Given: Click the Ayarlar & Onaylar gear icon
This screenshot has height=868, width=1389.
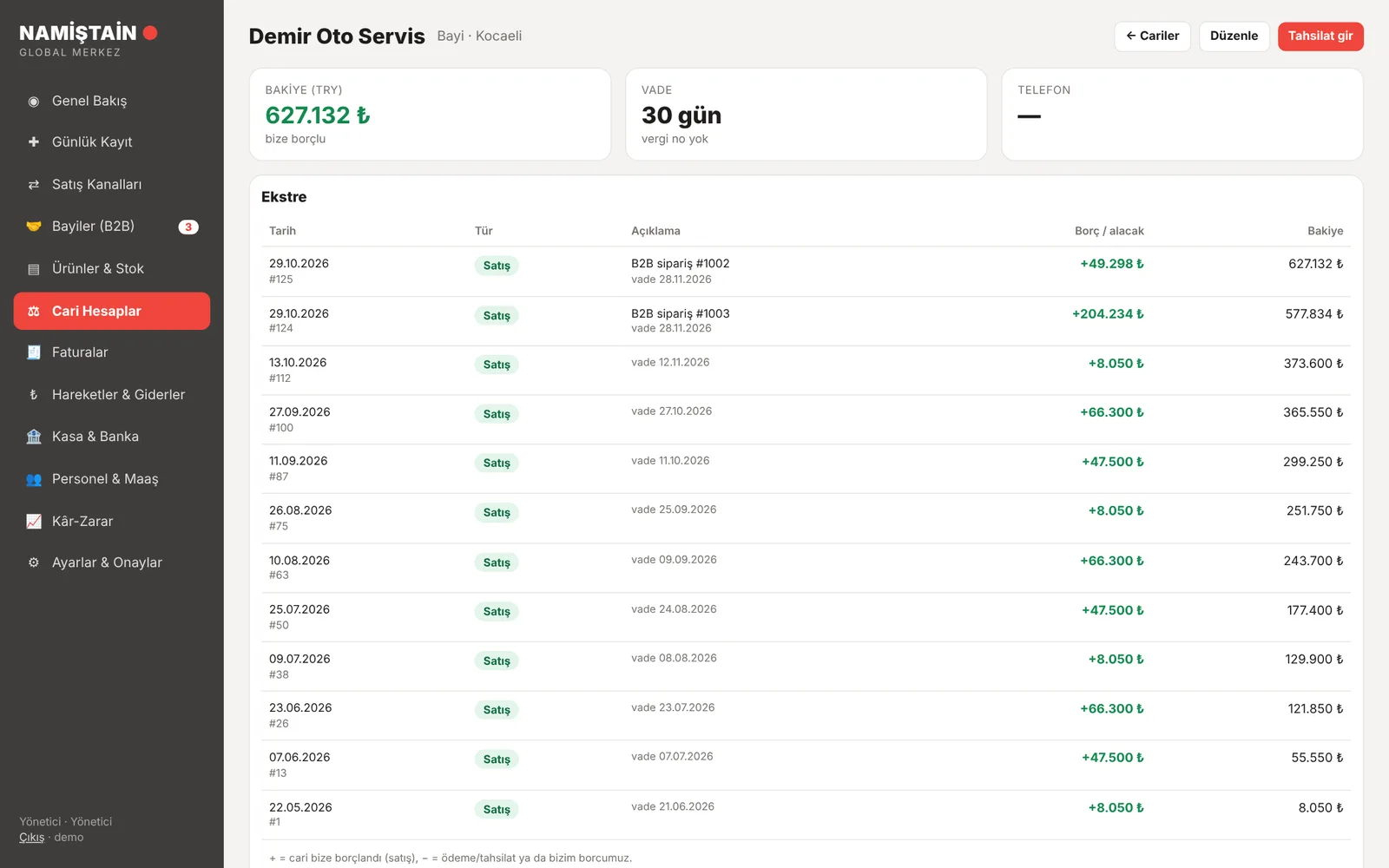Looking at the screenshot, I should (34, 562).
